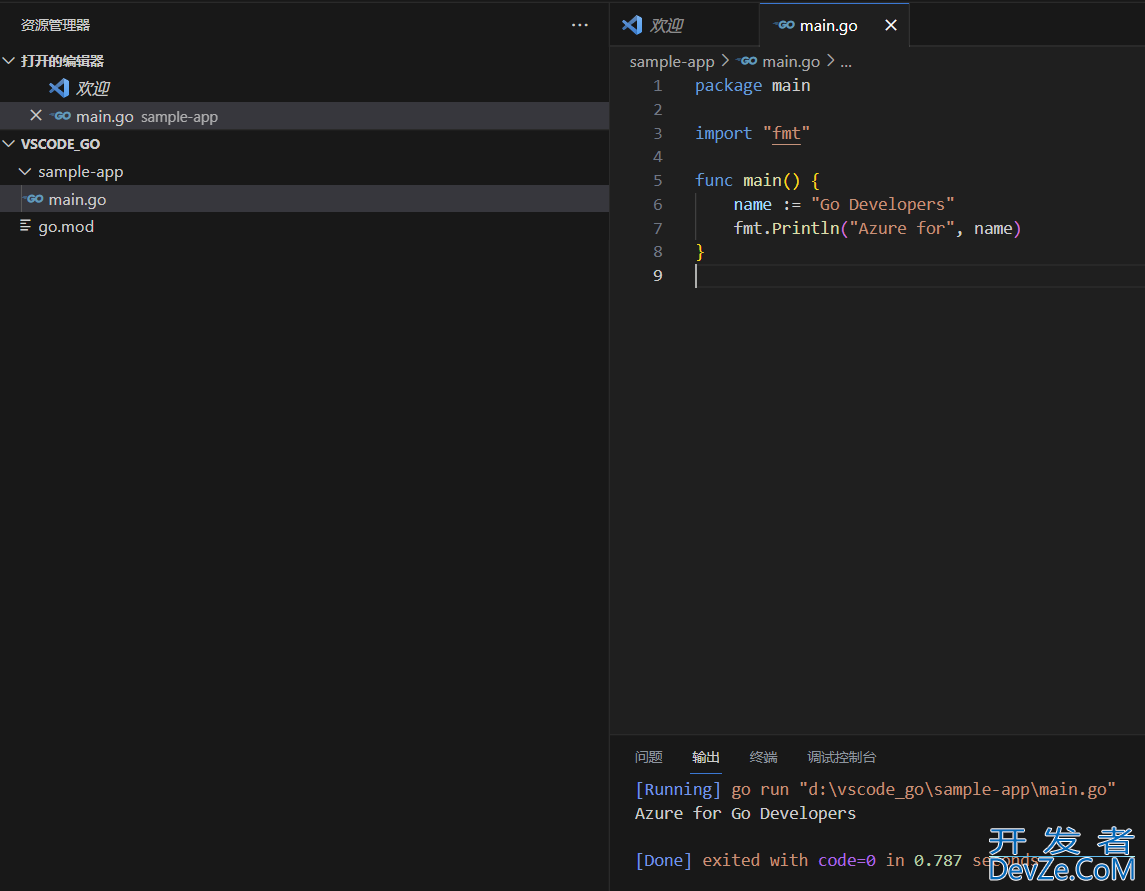1145x891 pixels.
Task: Click the Go icon beside main.go in tree
Action: coord(34,199)
